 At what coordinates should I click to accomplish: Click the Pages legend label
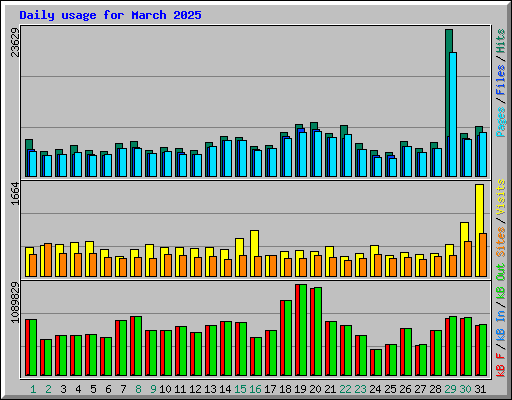(501, 122)
